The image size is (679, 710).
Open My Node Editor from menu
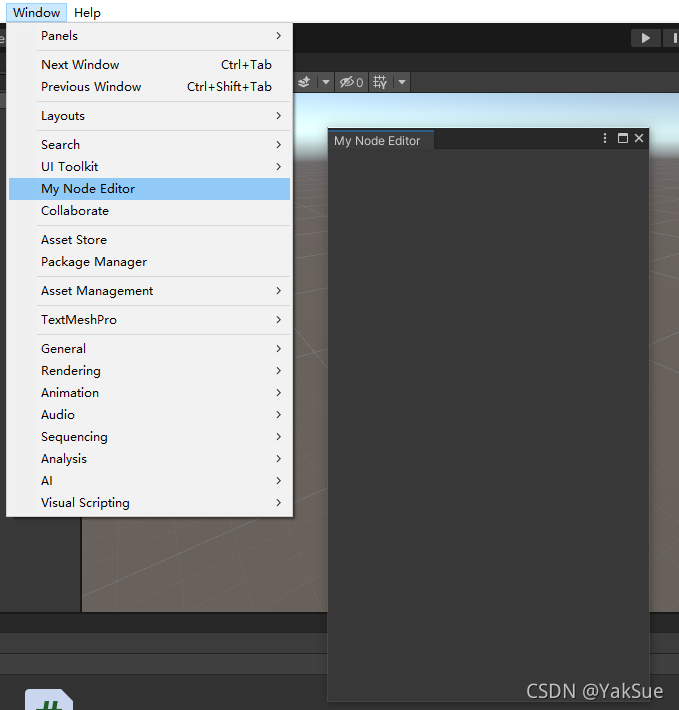(149, 189)
